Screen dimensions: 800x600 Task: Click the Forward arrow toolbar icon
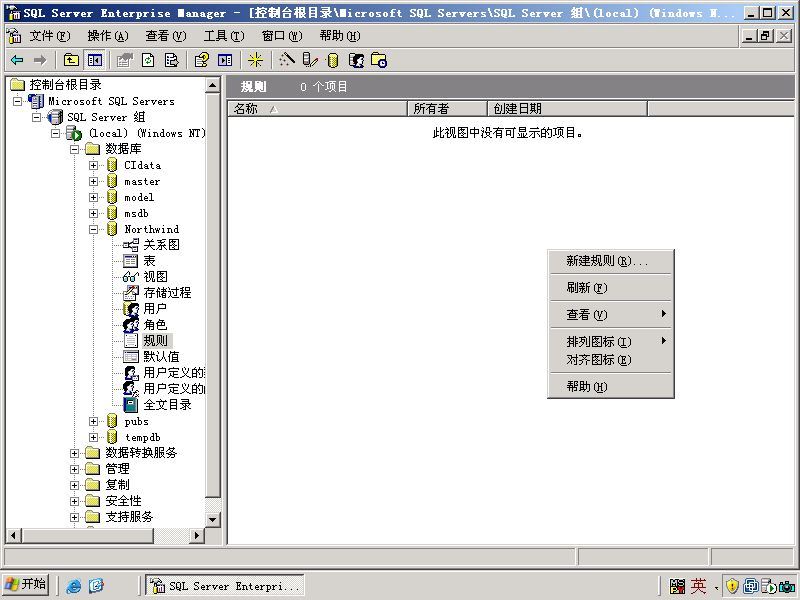[40, 60]
